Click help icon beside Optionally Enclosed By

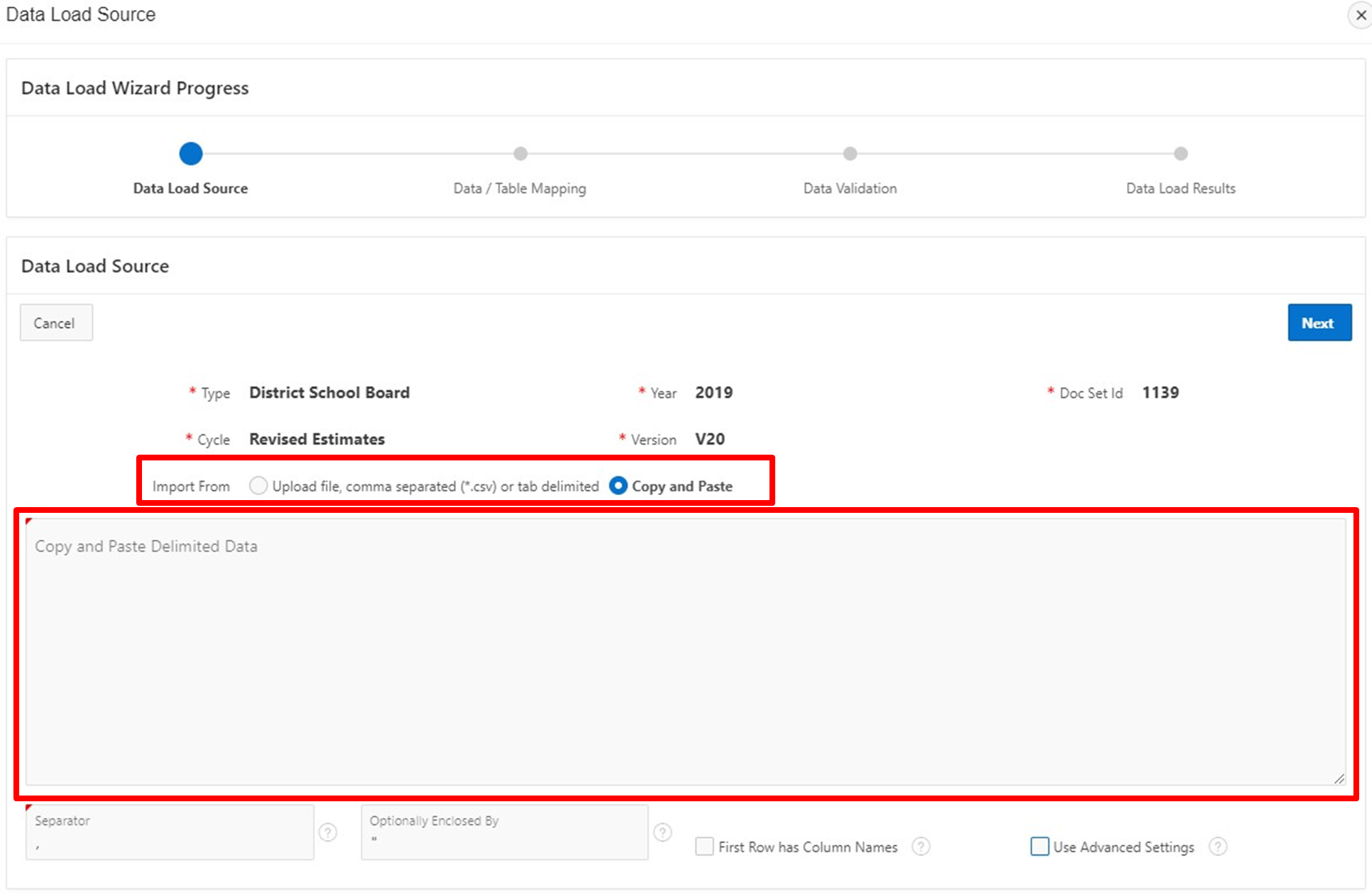click(x=663, y=832)
